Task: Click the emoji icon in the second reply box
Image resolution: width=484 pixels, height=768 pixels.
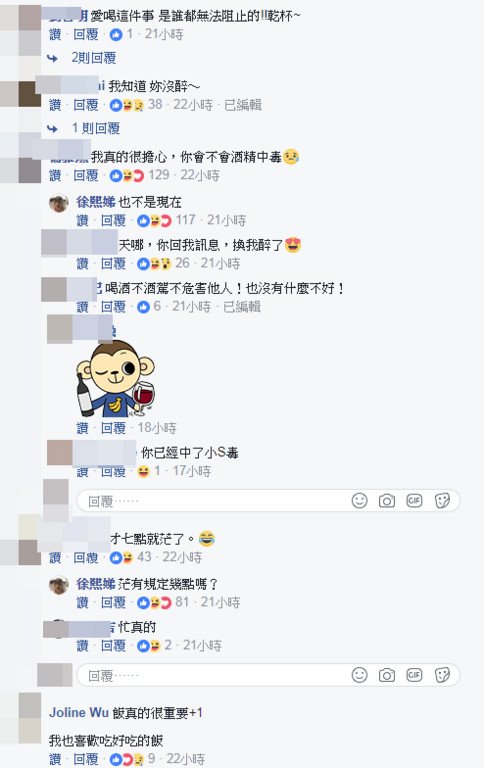Action: [360, 675]
